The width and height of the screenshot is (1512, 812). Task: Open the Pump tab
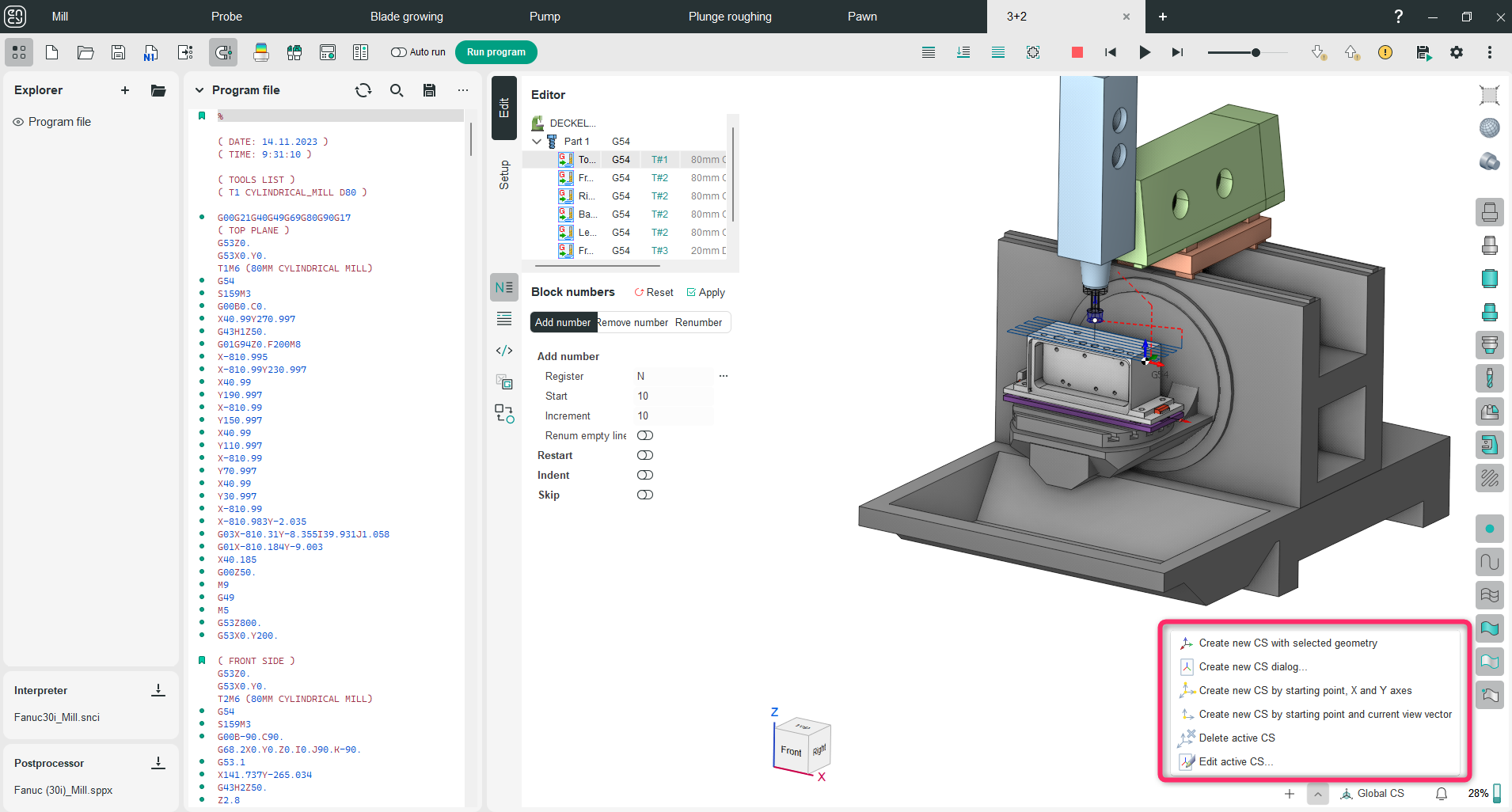pyautogui.click(x=545, y=17)
